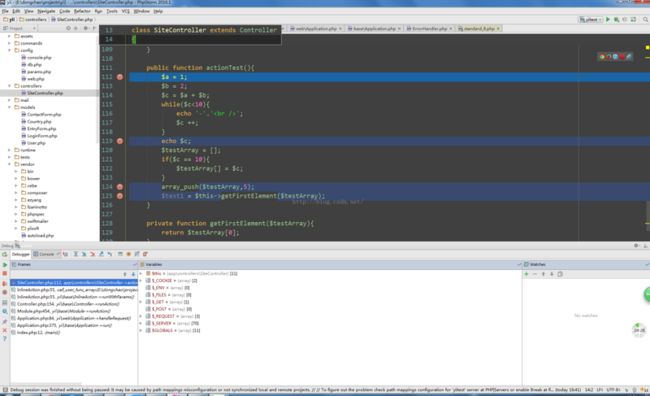Resume program with green play icon in debug panel

tap(5, 265)
